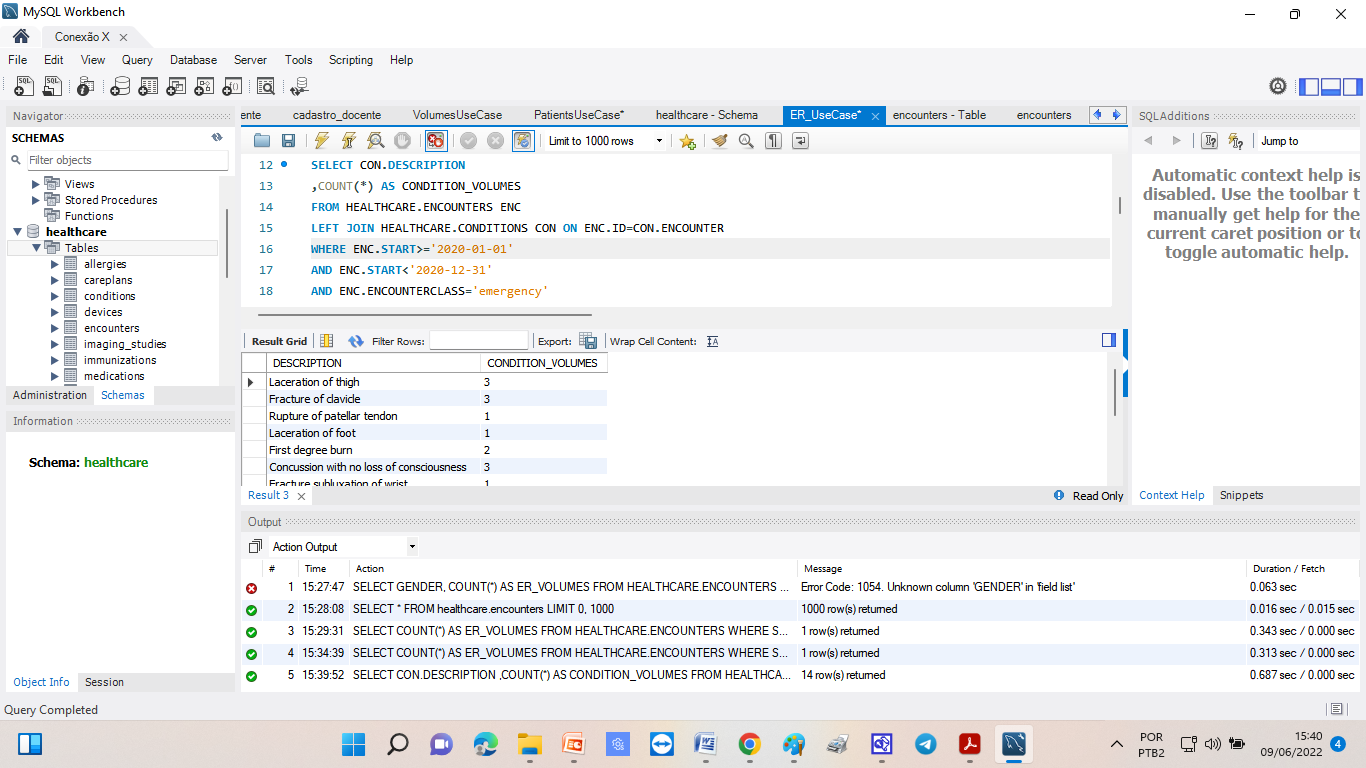The width and height of the screenshot is (1366, 768).
Task: Collapse the healthcare schema node
Action: tap(18, 232)
